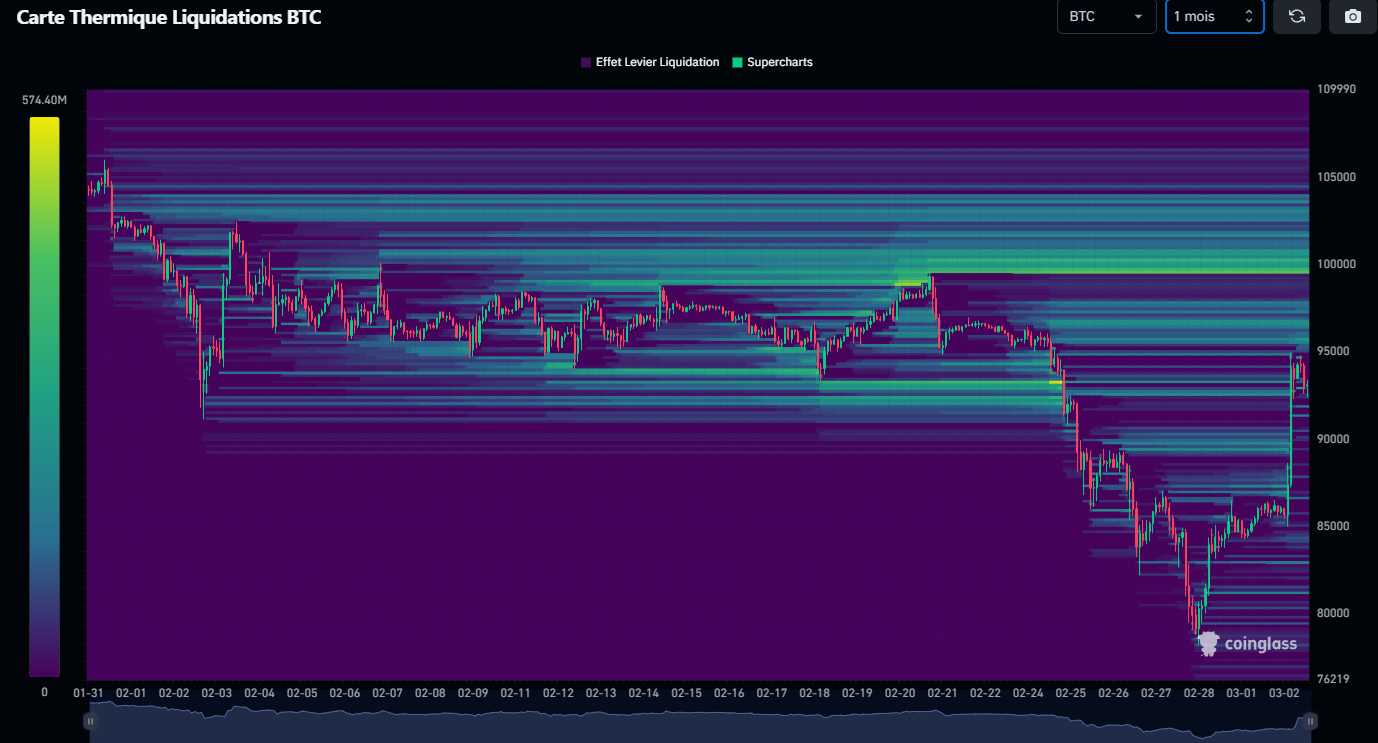Click the yellow top of the heatmap color scale

[44, 123]
